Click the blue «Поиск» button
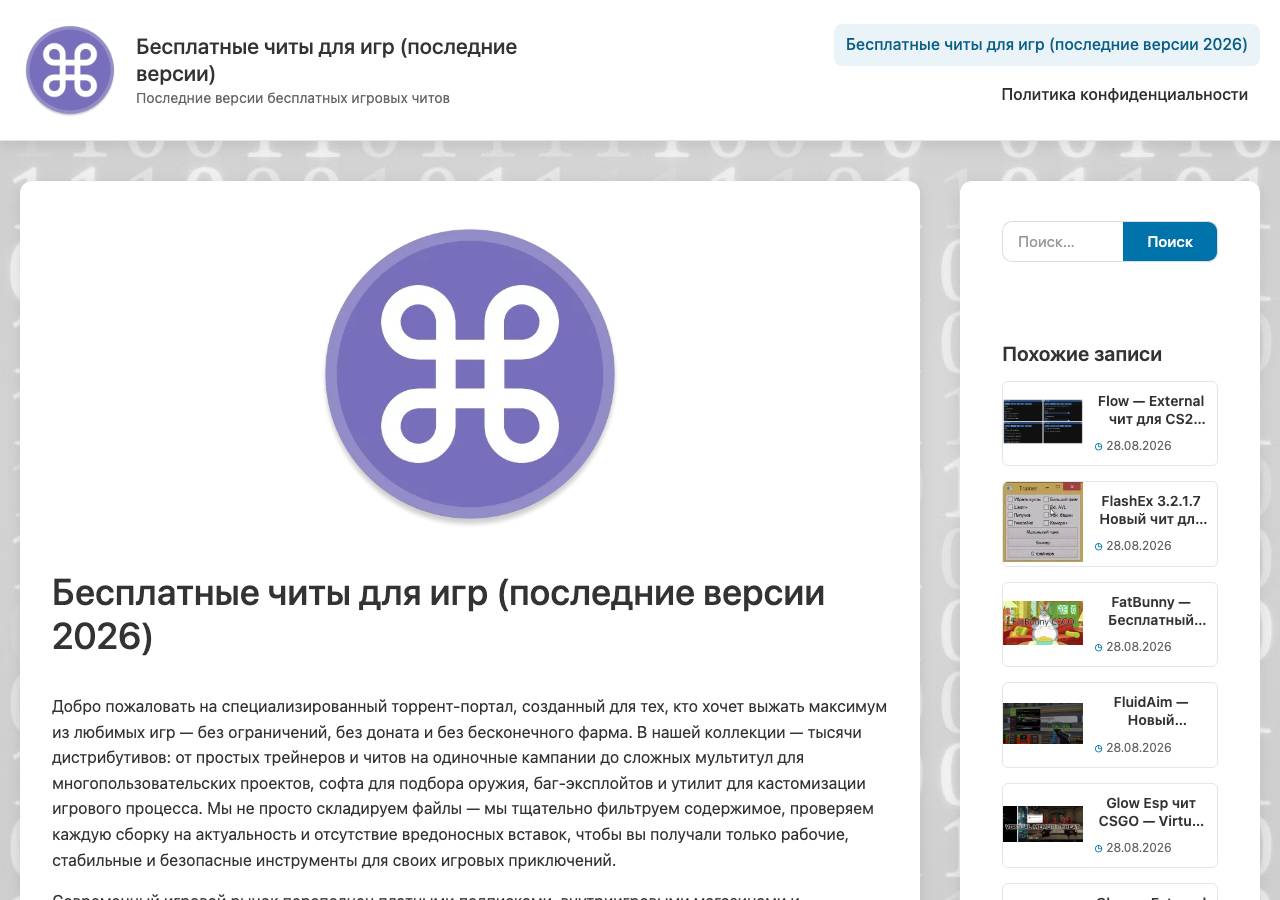1280x900 pixels. coord(1170,242)
